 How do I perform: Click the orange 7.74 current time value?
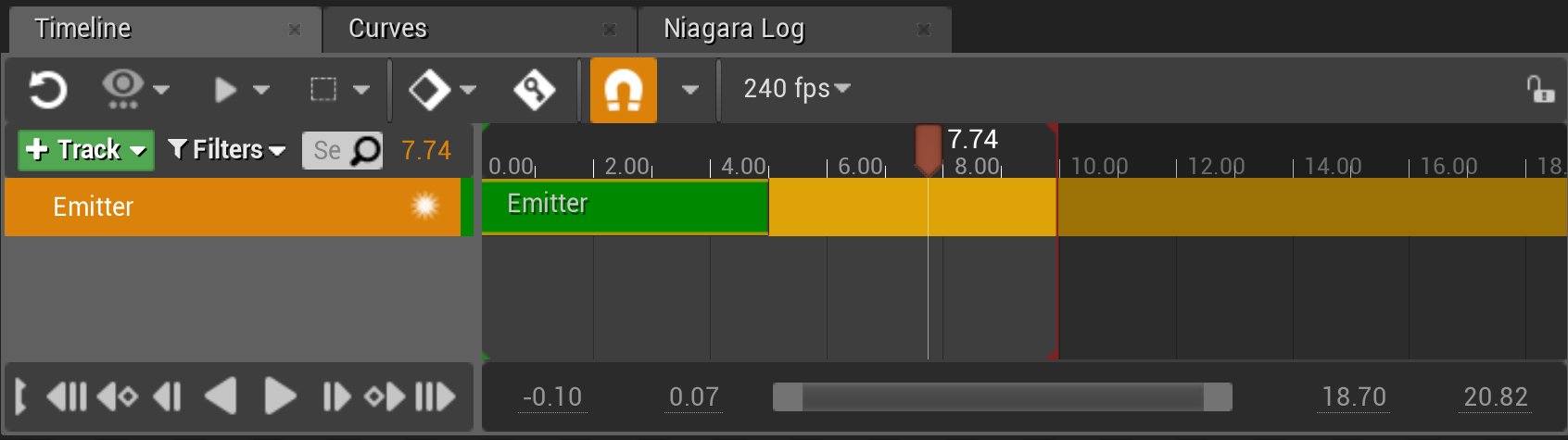(426, 150)
